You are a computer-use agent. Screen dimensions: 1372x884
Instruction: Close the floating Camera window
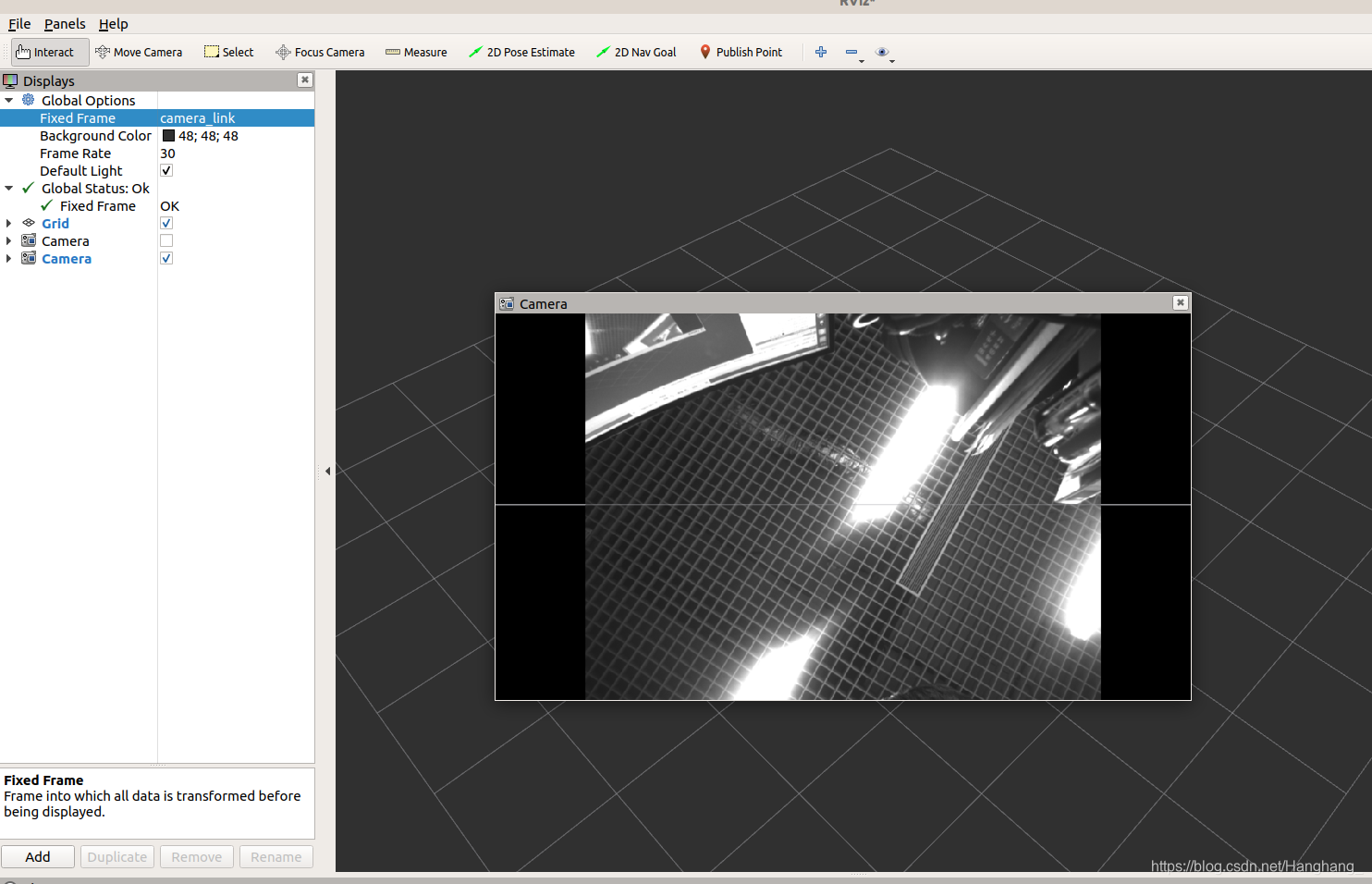coord(1180,302)
